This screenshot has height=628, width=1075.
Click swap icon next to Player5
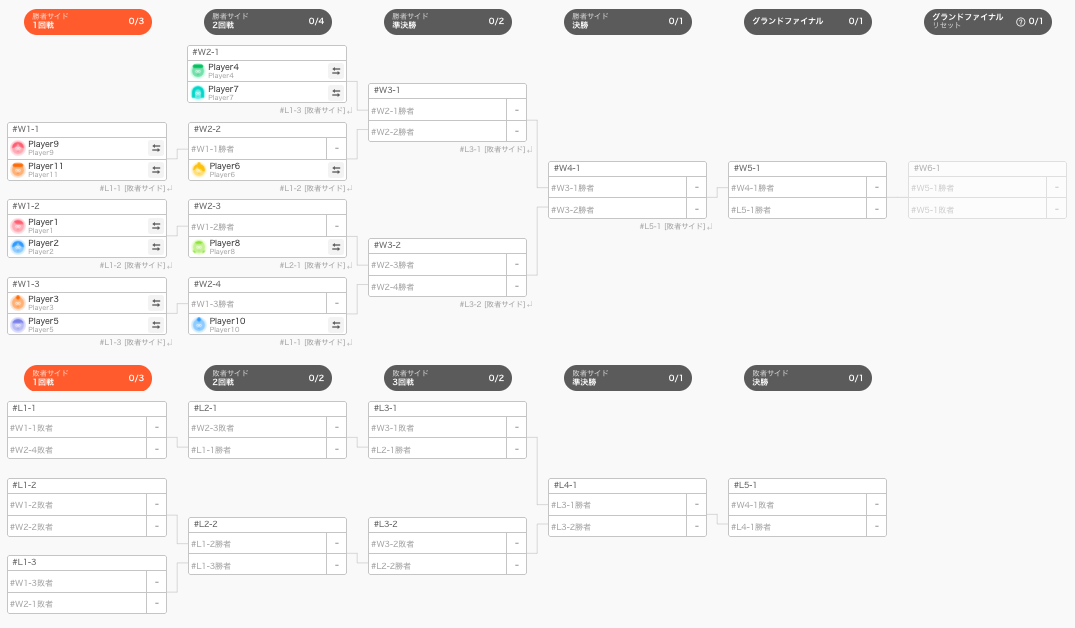(x=156, y=324)
